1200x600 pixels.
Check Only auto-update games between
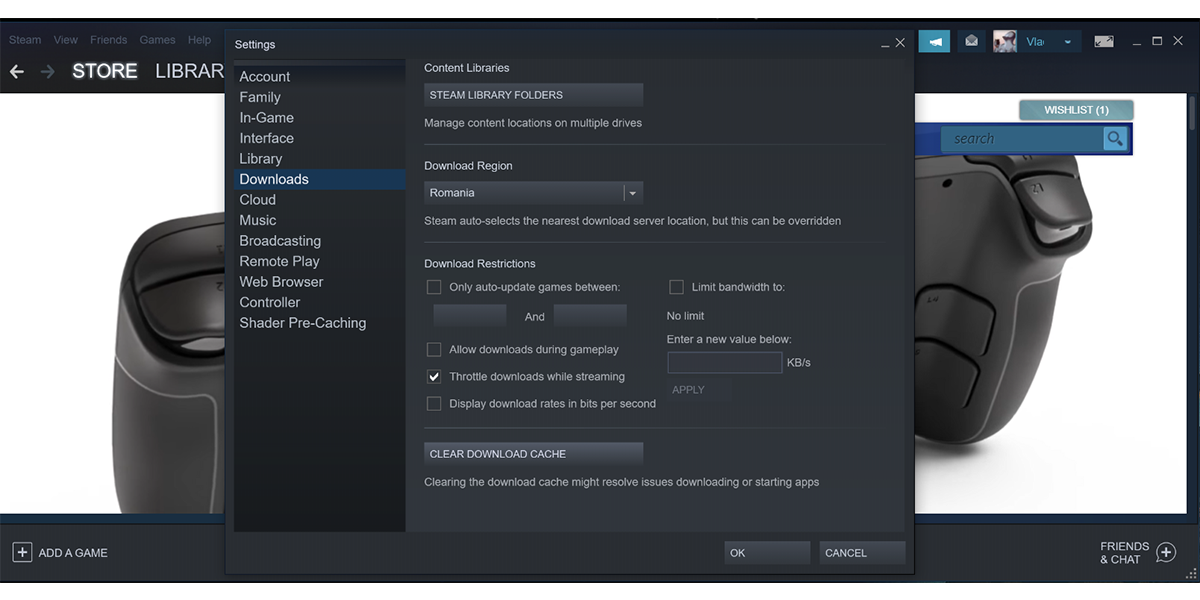[x=434, y=287]
